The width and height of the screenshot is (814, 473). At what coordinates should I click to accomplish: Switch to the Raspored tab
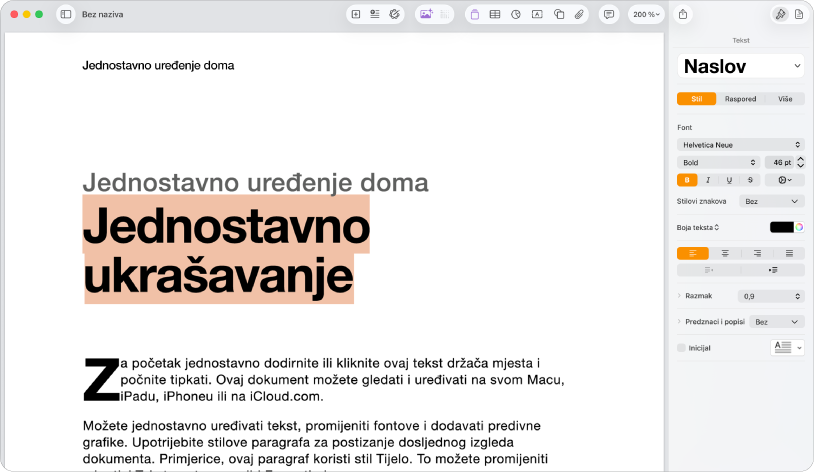point(740,99)
